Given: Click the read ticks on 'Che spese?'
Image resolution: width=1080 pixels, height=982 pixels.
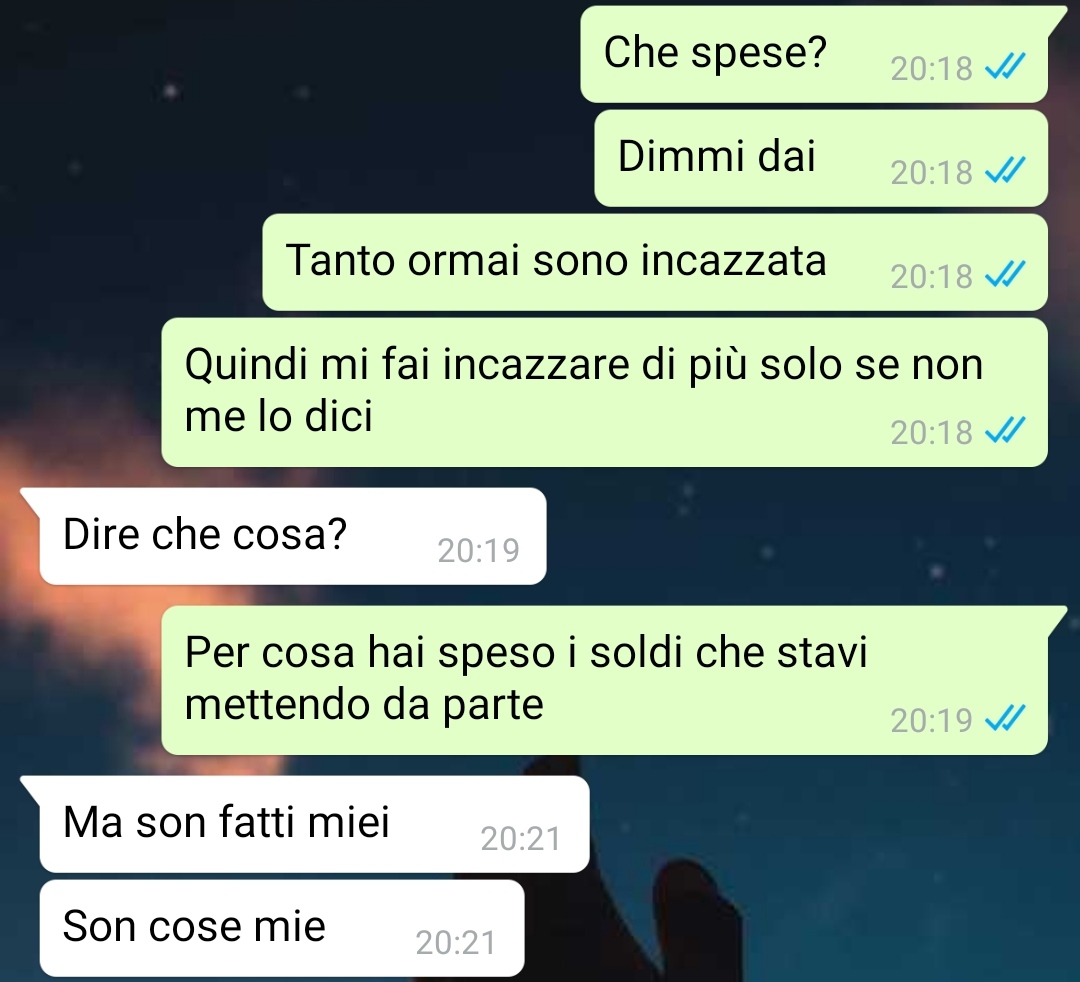Looking at the screenshot, I should [1005, 67].
